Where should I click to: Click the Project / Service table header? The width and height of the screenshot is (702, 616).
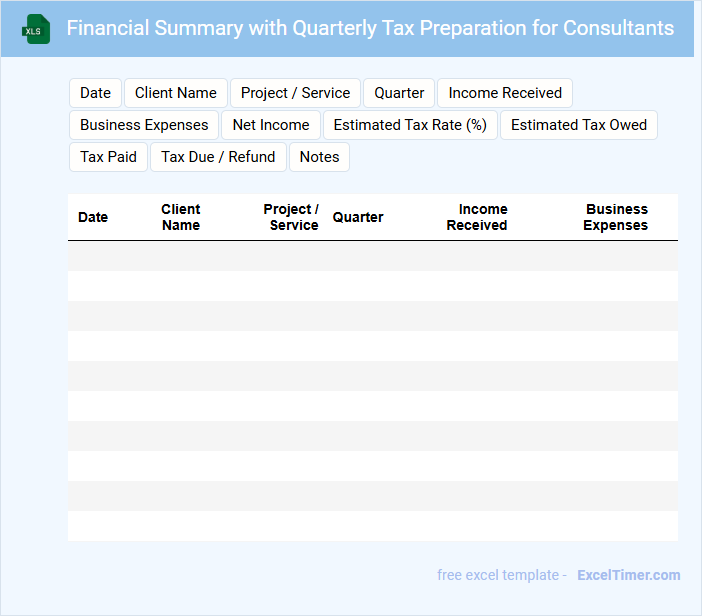click(x=291, y=217)
